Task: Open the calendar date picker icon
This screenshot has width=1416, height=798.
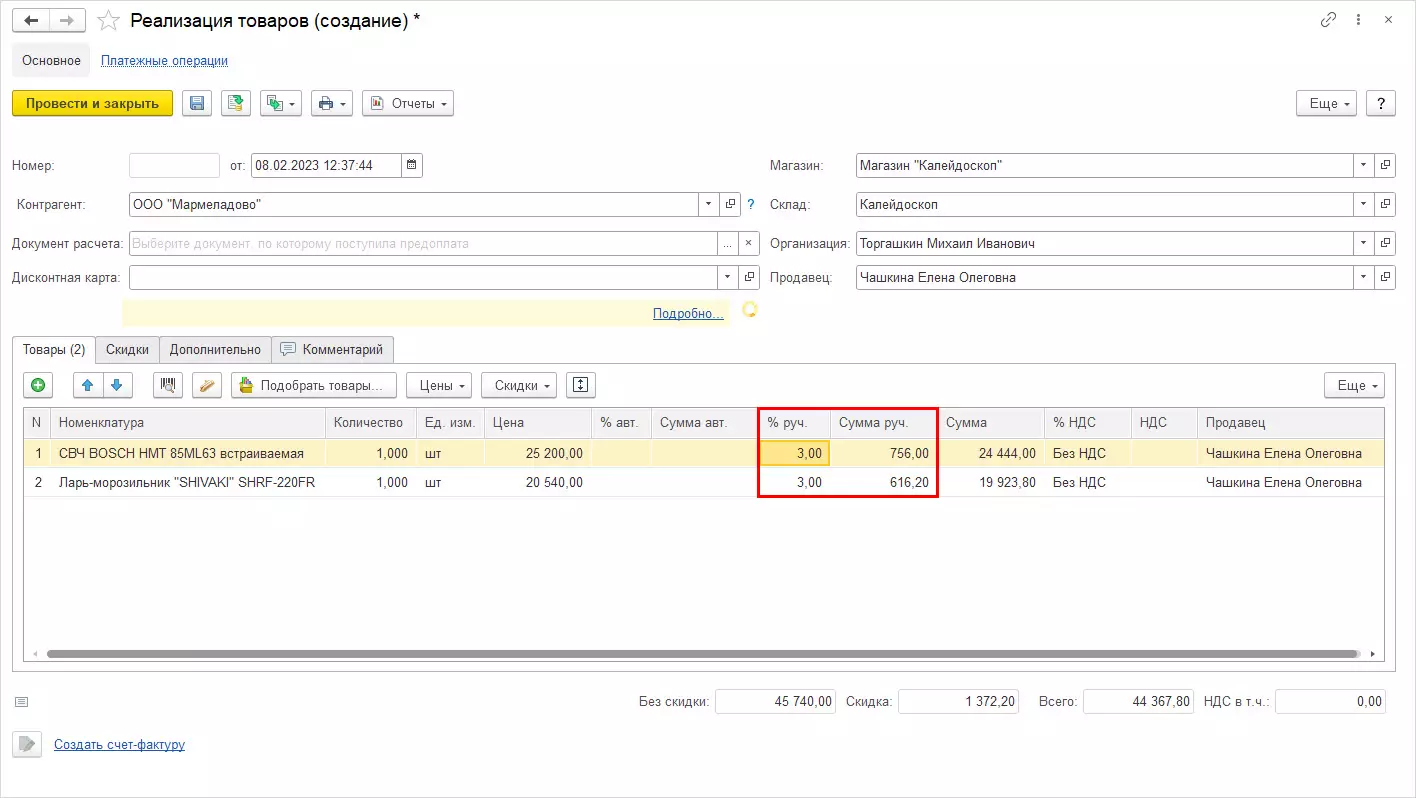Action: tap(412, 165)
